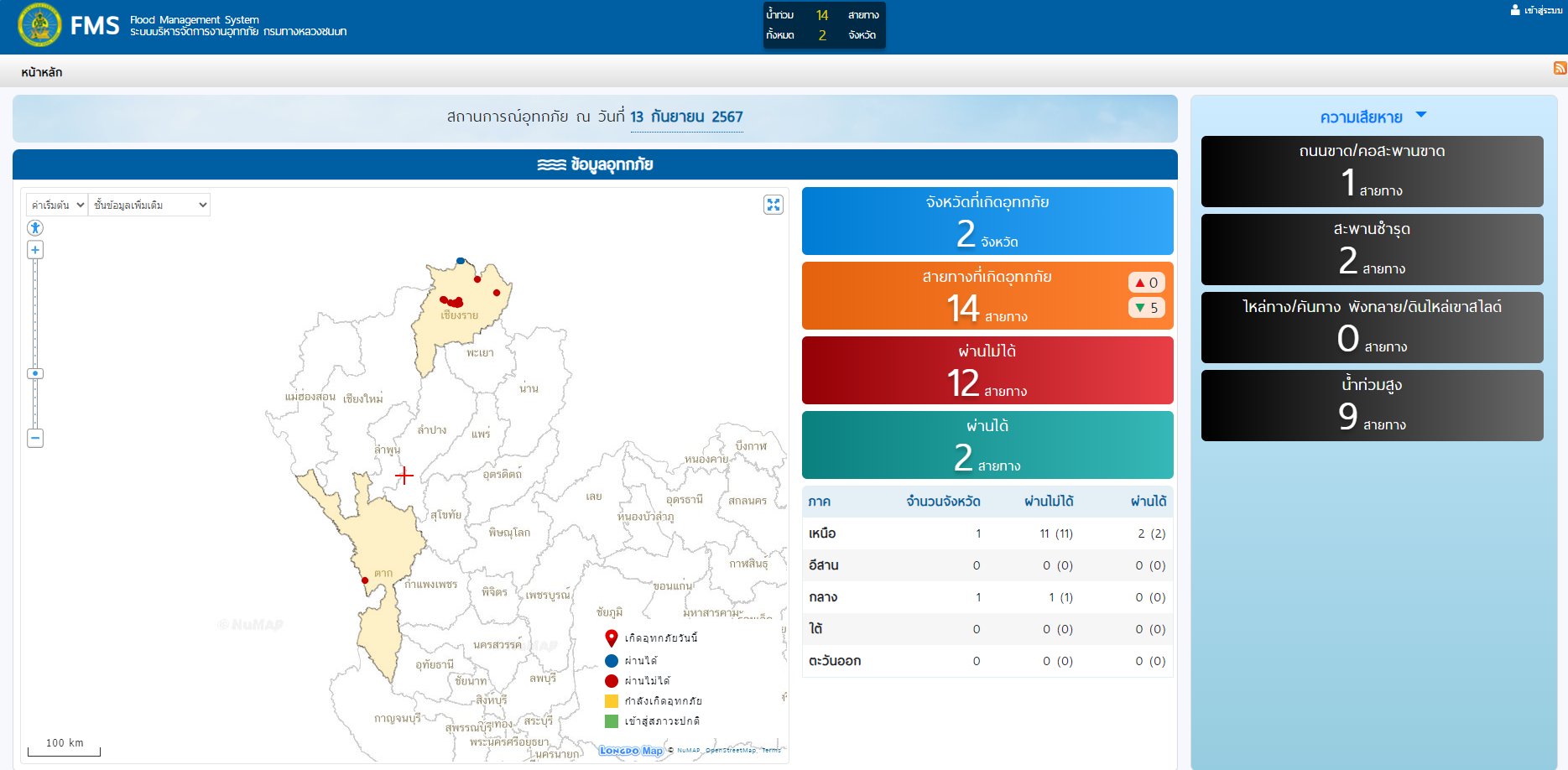Click the header flood counter summary box

824,25
